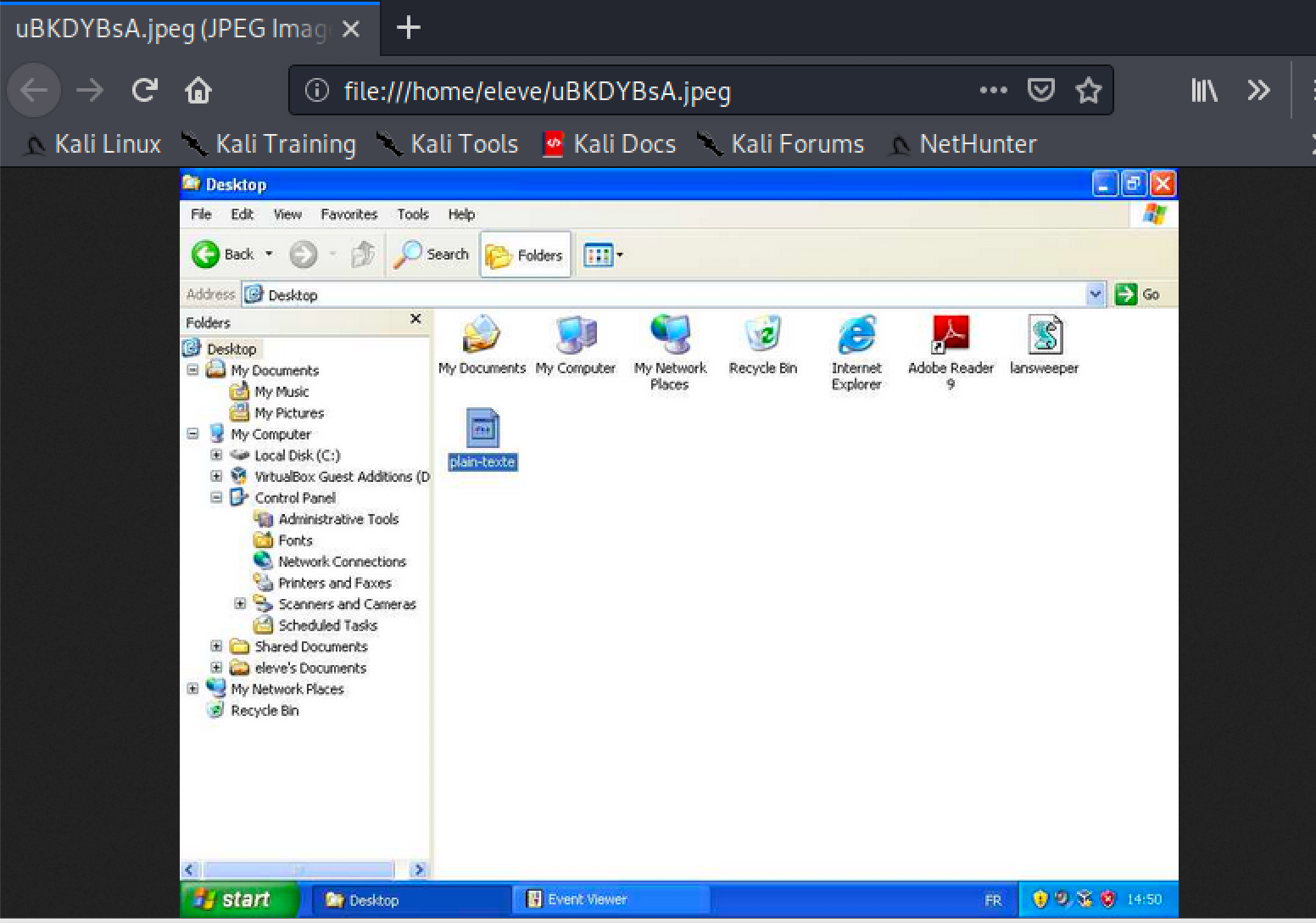Click the Explorer Back button
Image resolution: width=1316 pixels, height=923 pixels.
point(222,254)
